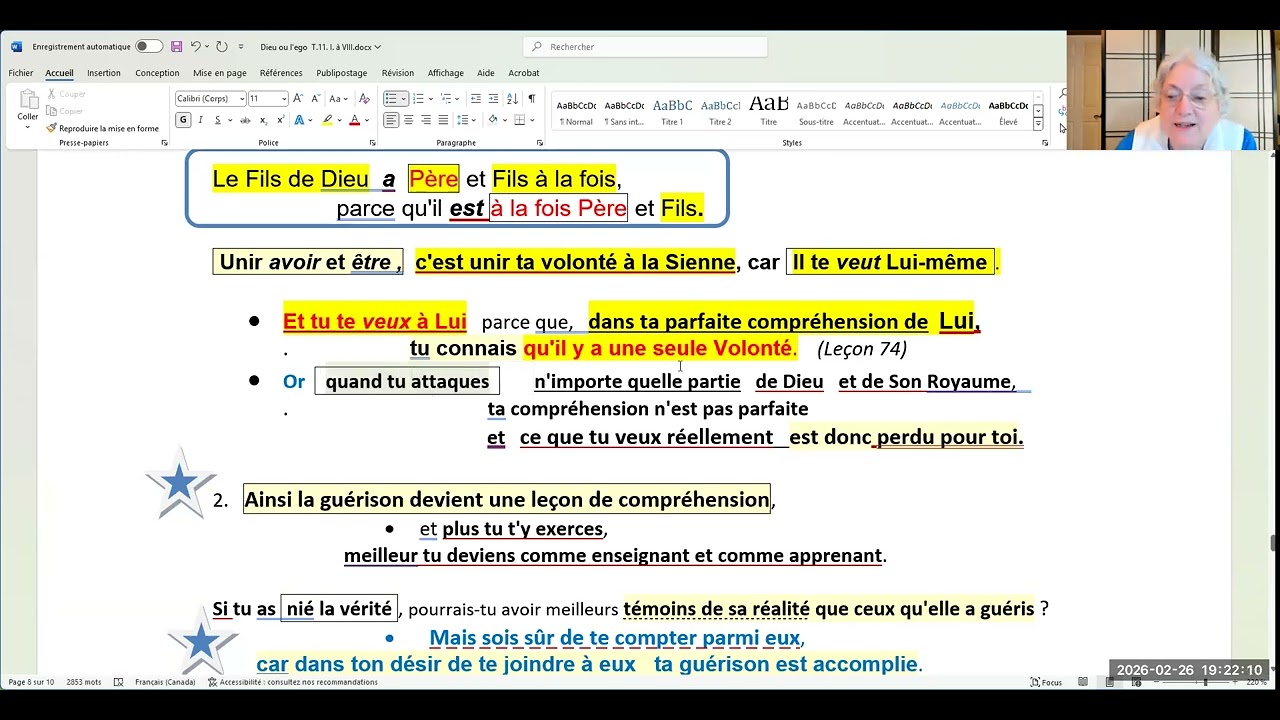The image size is (1280, 720).
Task: Open the Acrobat tab
Action: click(x=523, y=73)
